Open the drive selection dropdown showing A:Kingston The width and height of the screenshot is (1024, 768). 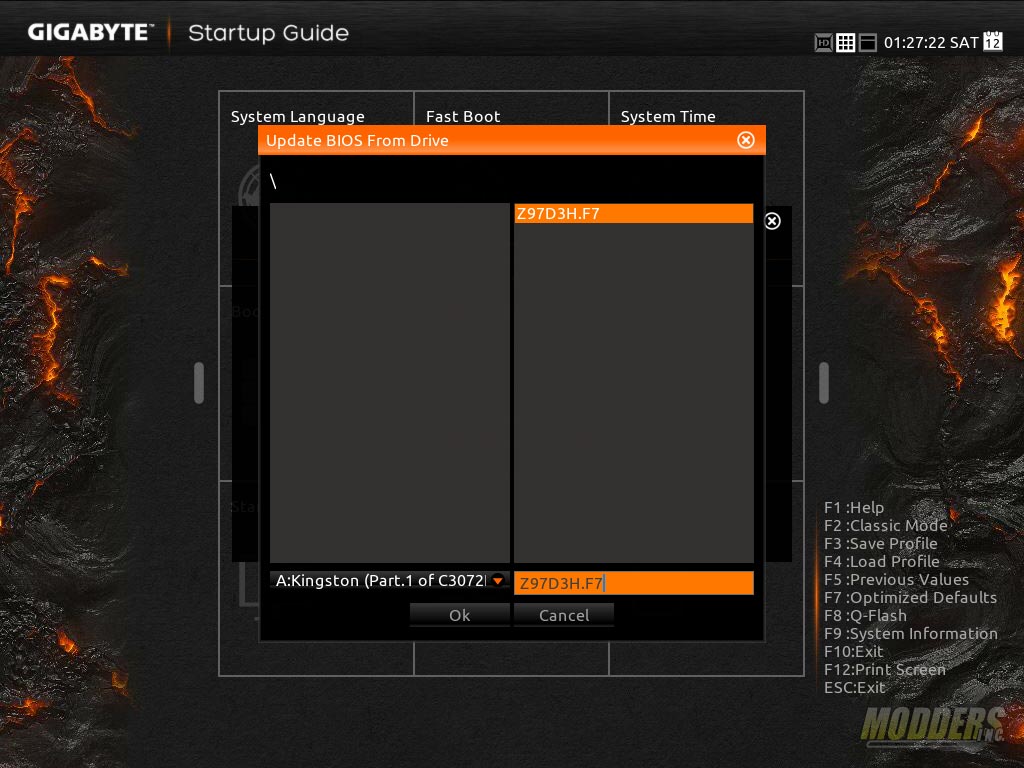pos(497,580)
